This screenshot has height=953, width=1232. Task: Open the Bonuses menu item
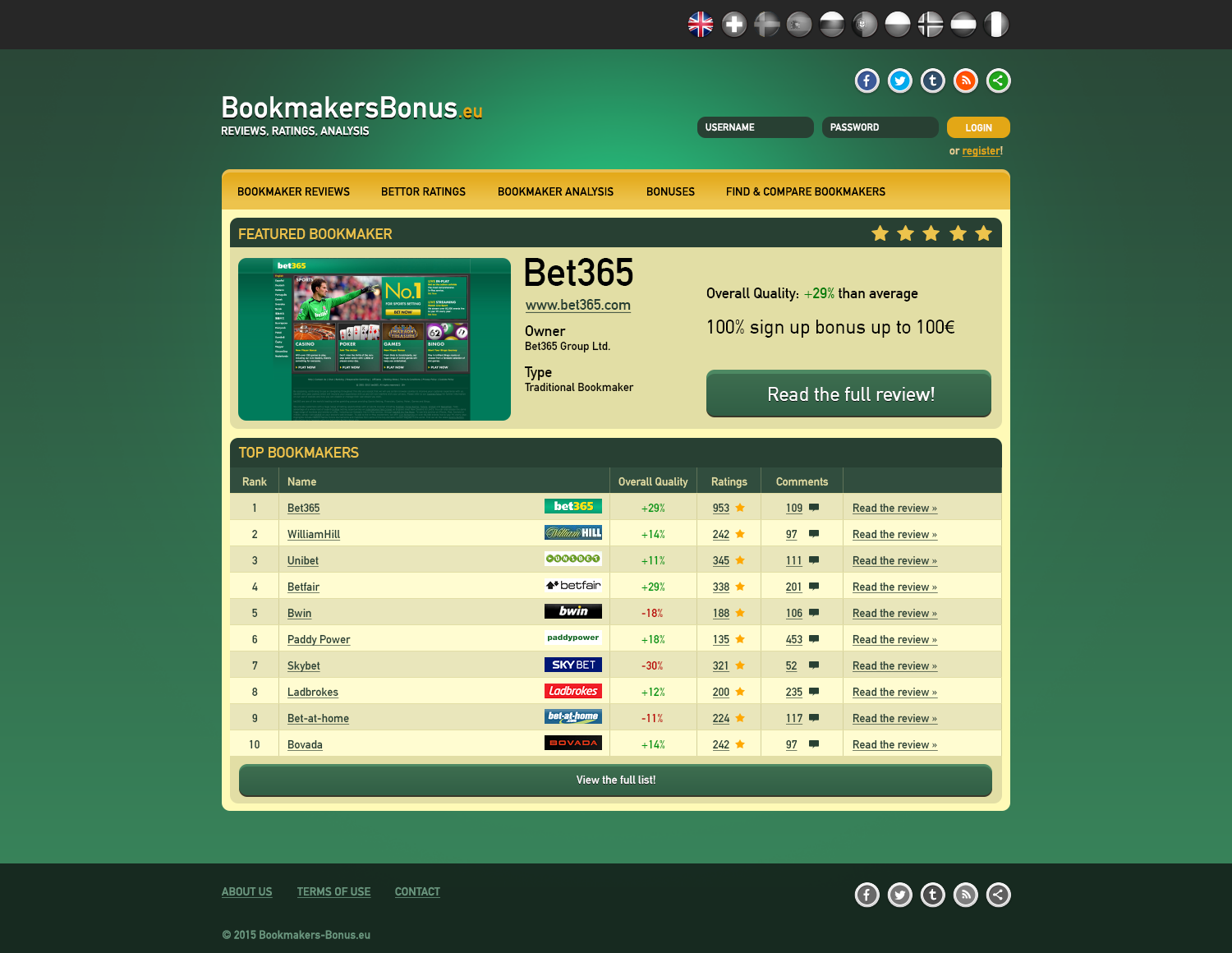coord(670,191)
